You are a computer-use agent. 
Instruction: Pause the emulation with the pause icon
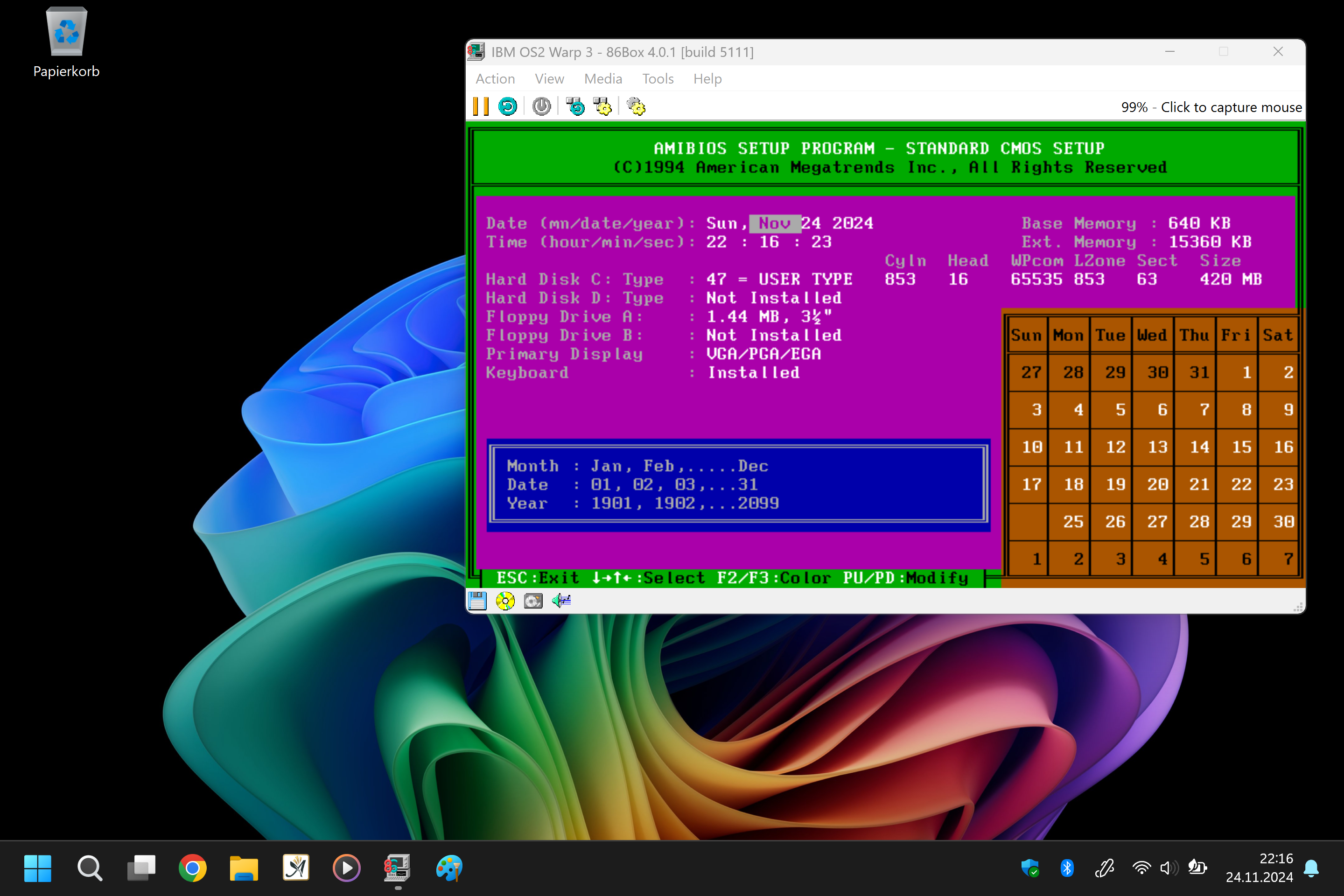coord(481,107)
